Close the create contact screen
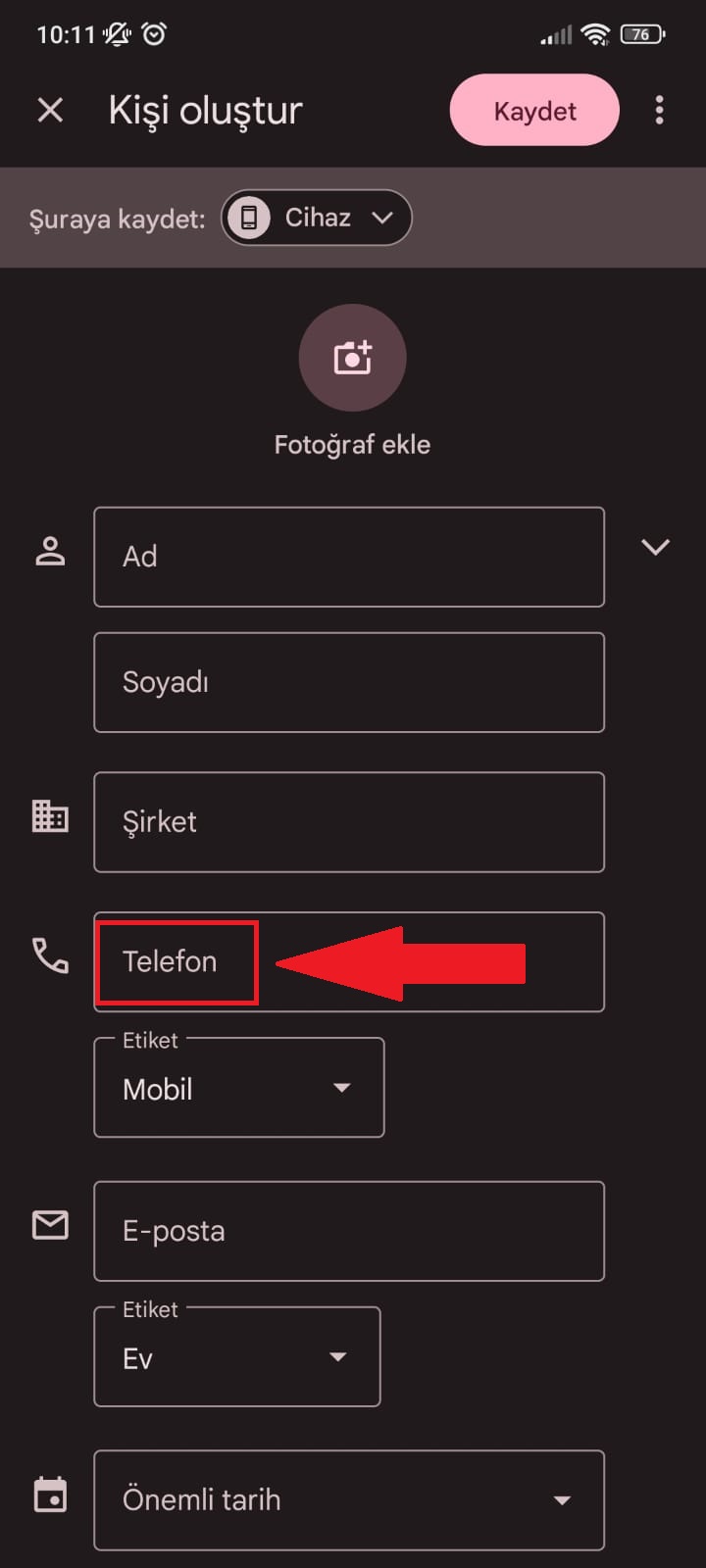Viewport: 706px width, 1568px height. pyautogui.click(x=50, y=110)
